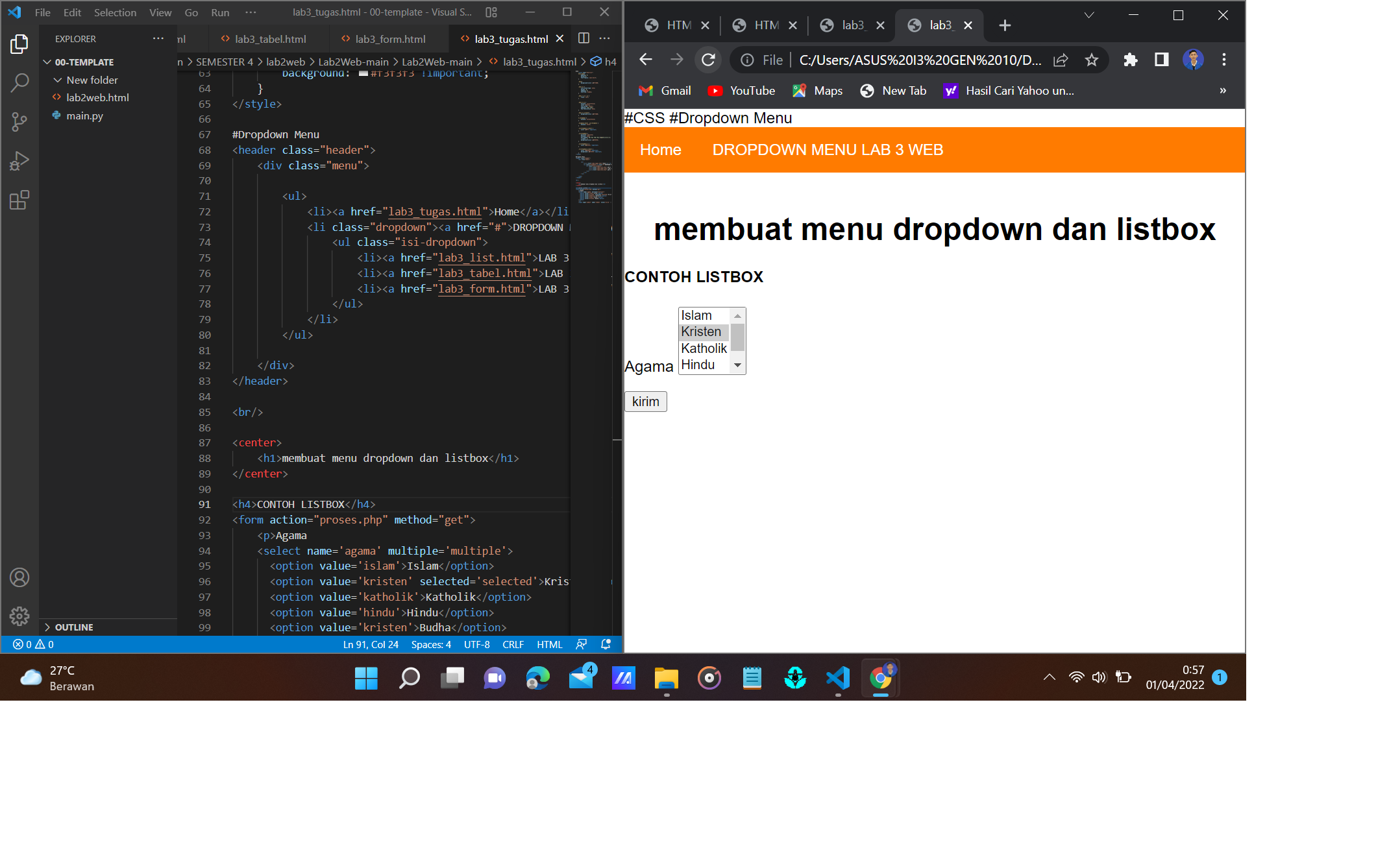Open the Run and Debug panel

pos(19,160)
